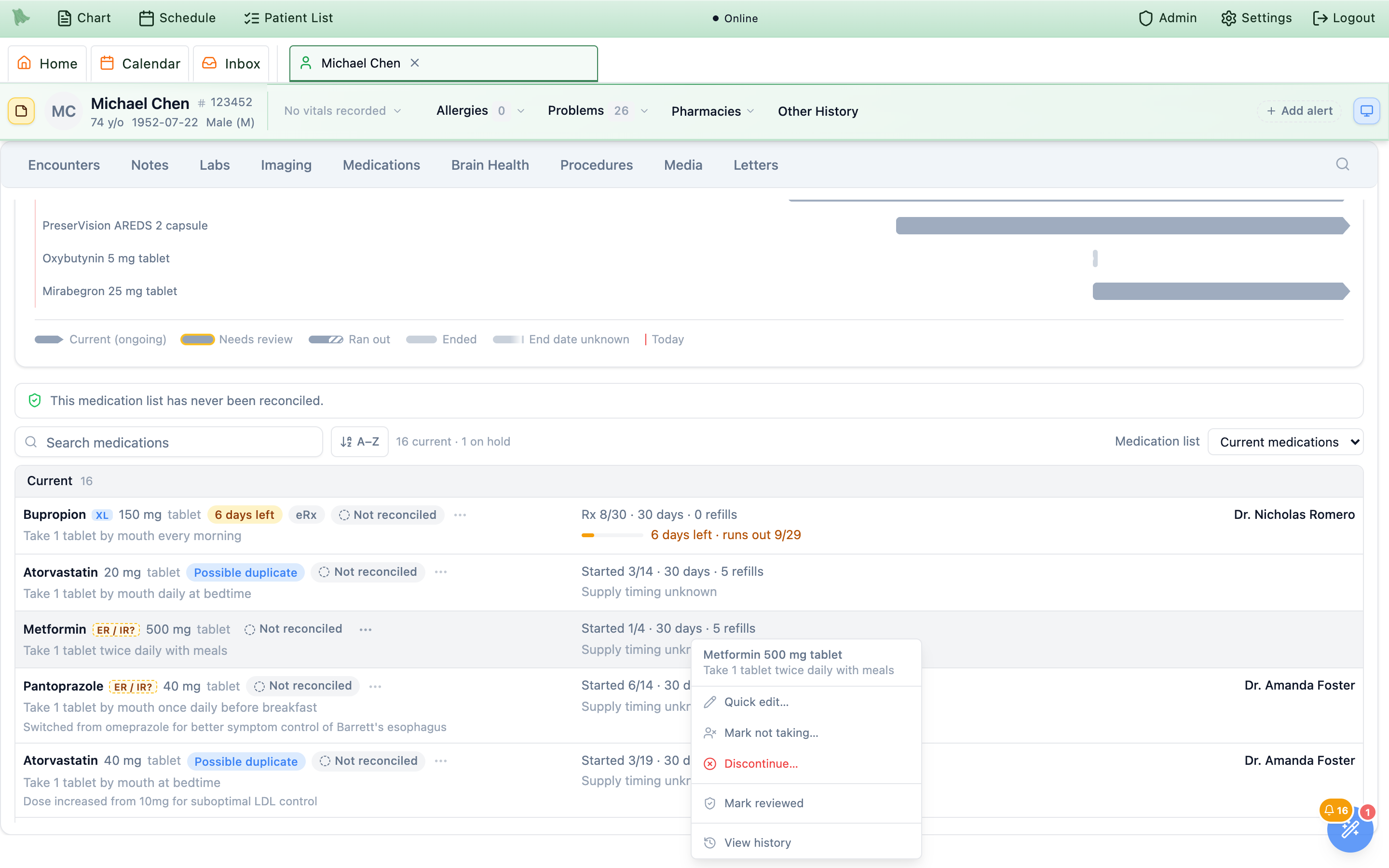
Task: Open the patient sticky note icon
Action: 21,111
